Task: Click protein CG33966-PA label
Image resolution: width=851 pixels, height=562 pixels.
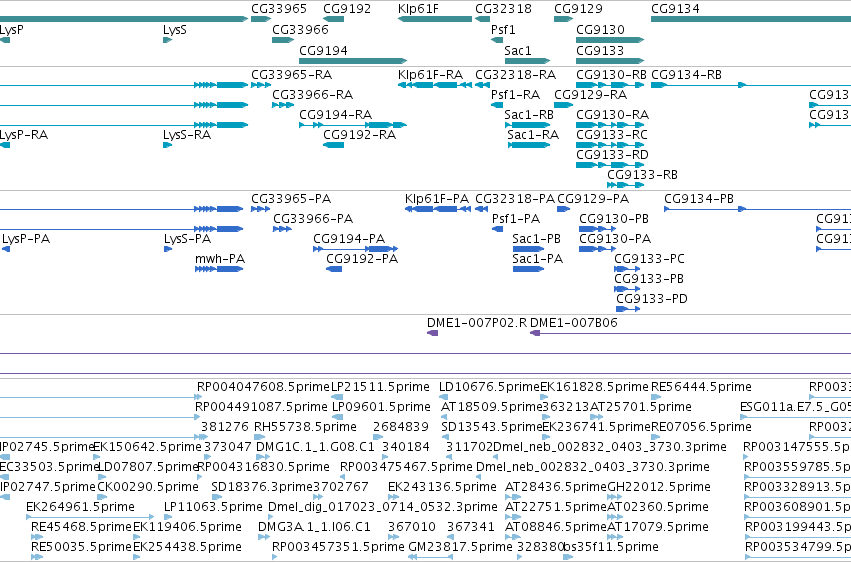Action: click(313, 219)
